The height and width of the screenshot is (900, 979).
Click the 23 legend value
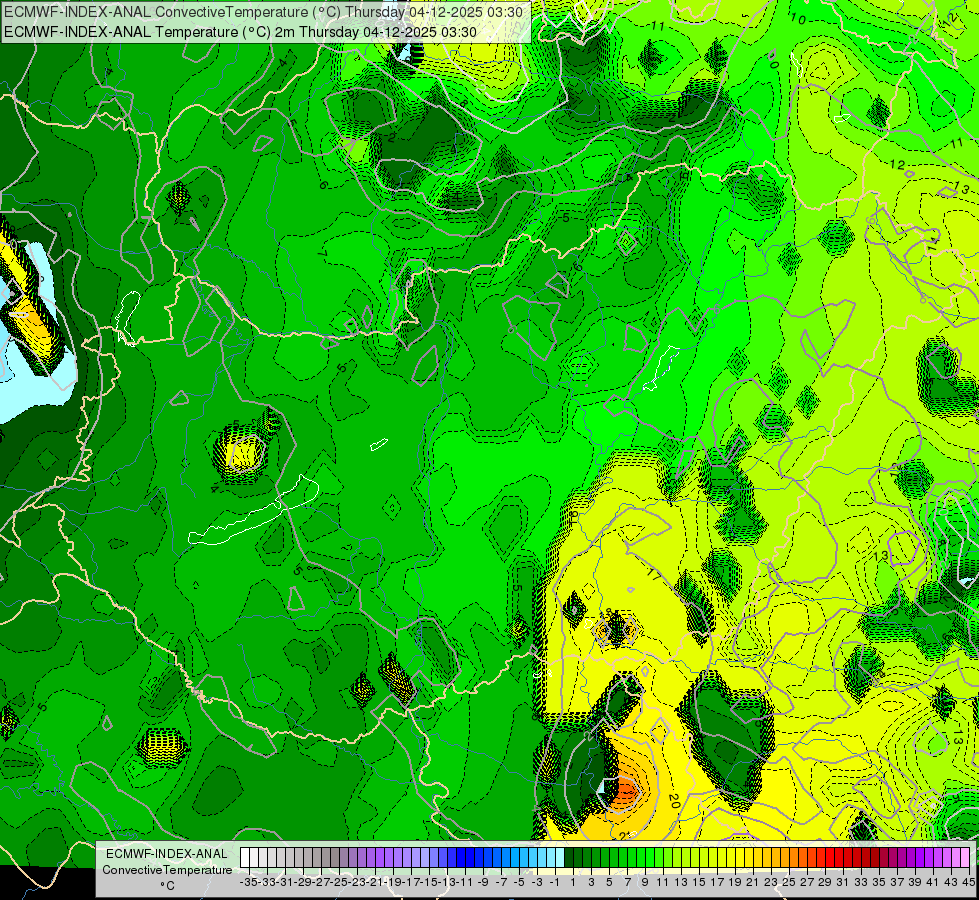[x=771, y=883]
